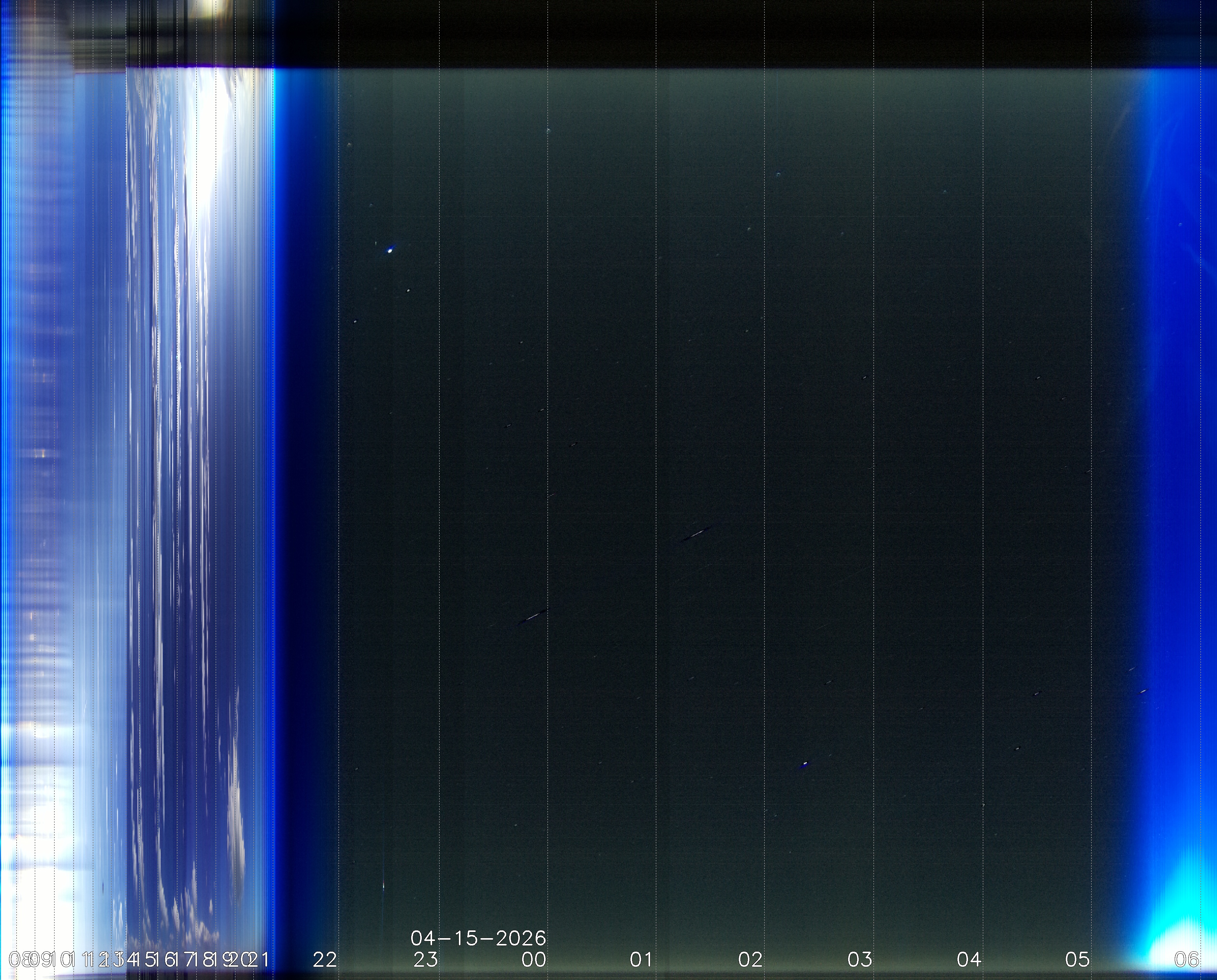Click the 03 hour label
The height and width of the screenshot is (980, 1217).
(x=860, y=959)
